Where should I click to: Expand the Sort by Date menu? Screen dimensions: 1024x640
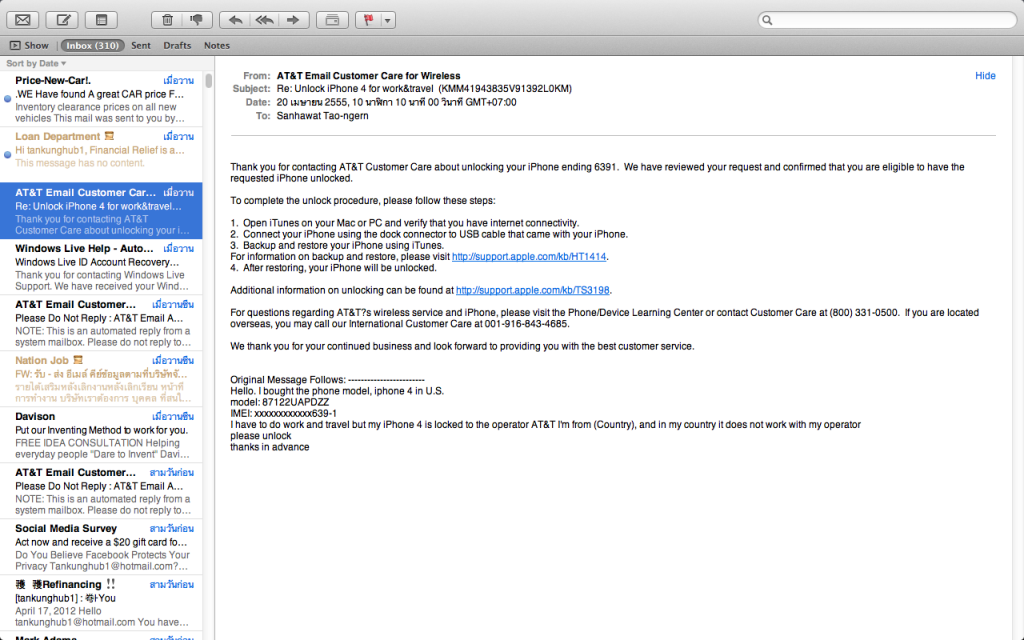click(x=36, y=63)
